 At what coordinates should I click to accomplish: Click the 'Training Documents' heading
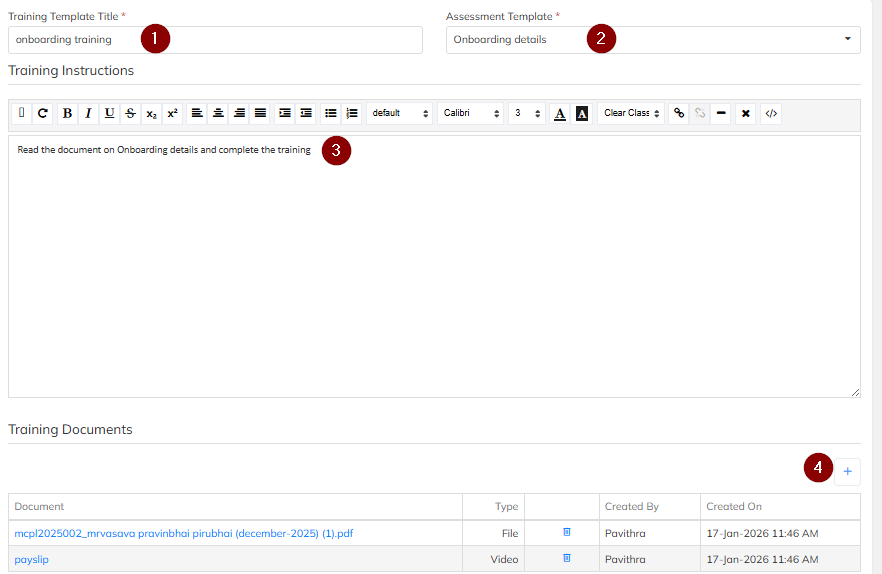click(x=70, y=429)
